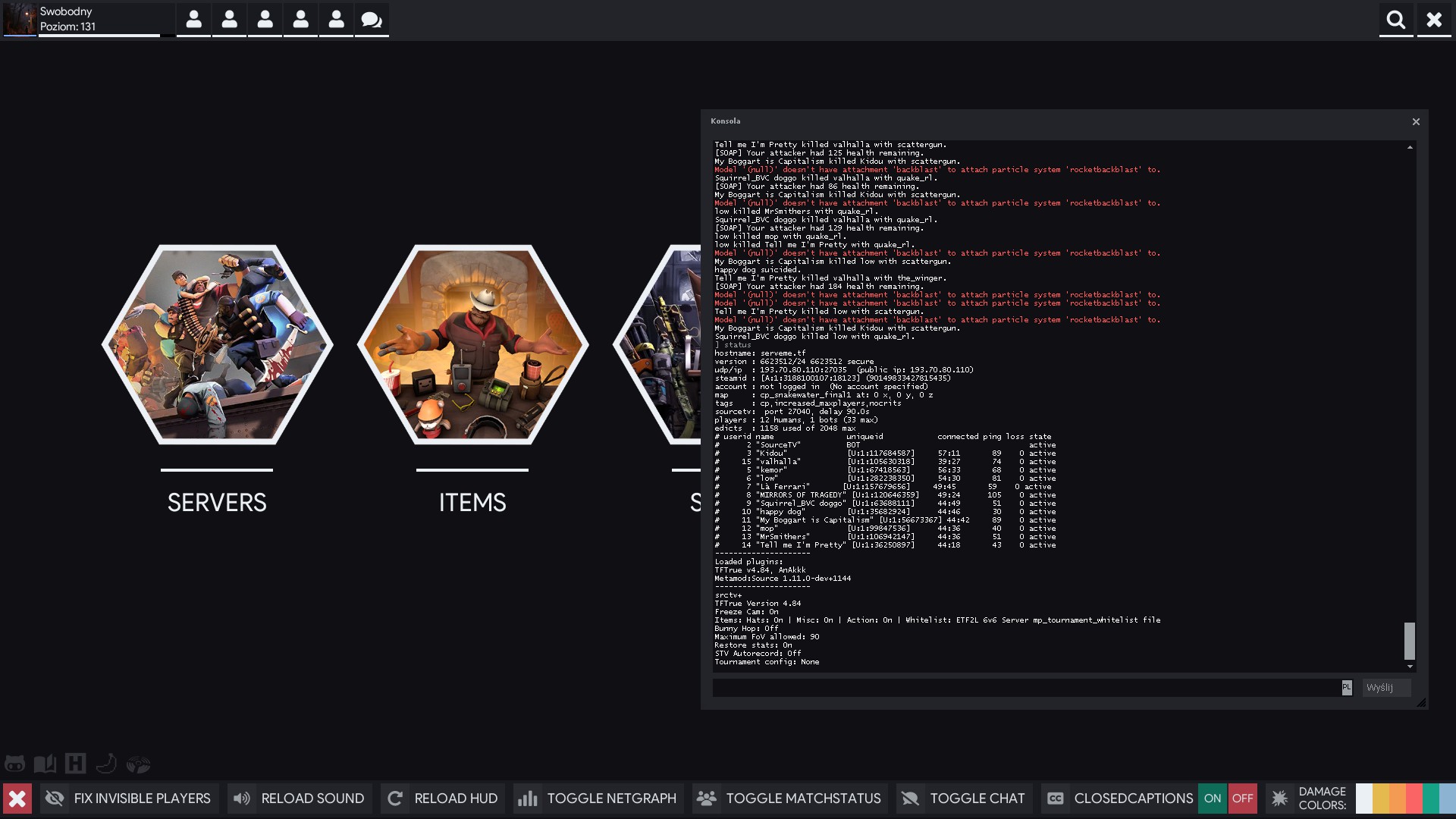Turn closed captions ON
The height and width of the screenshot is (819, 1456).
(x=1213, y=799)
